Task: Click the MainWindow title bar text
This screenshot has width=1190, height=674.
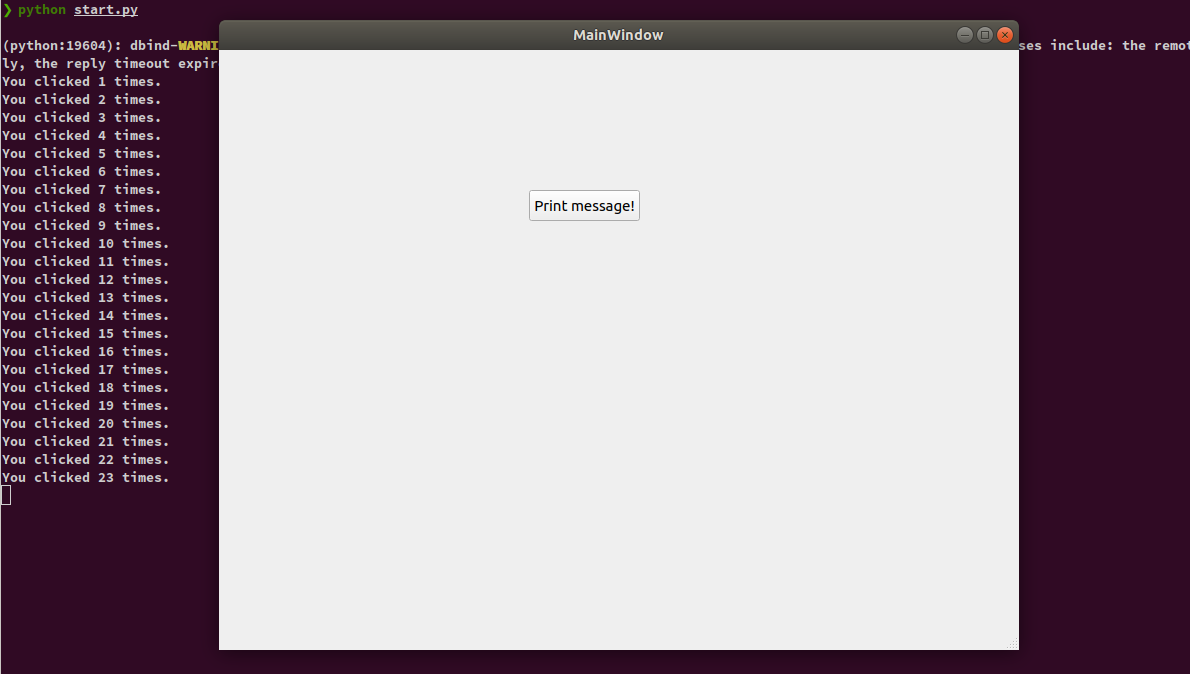Action: tap(617, 35)
